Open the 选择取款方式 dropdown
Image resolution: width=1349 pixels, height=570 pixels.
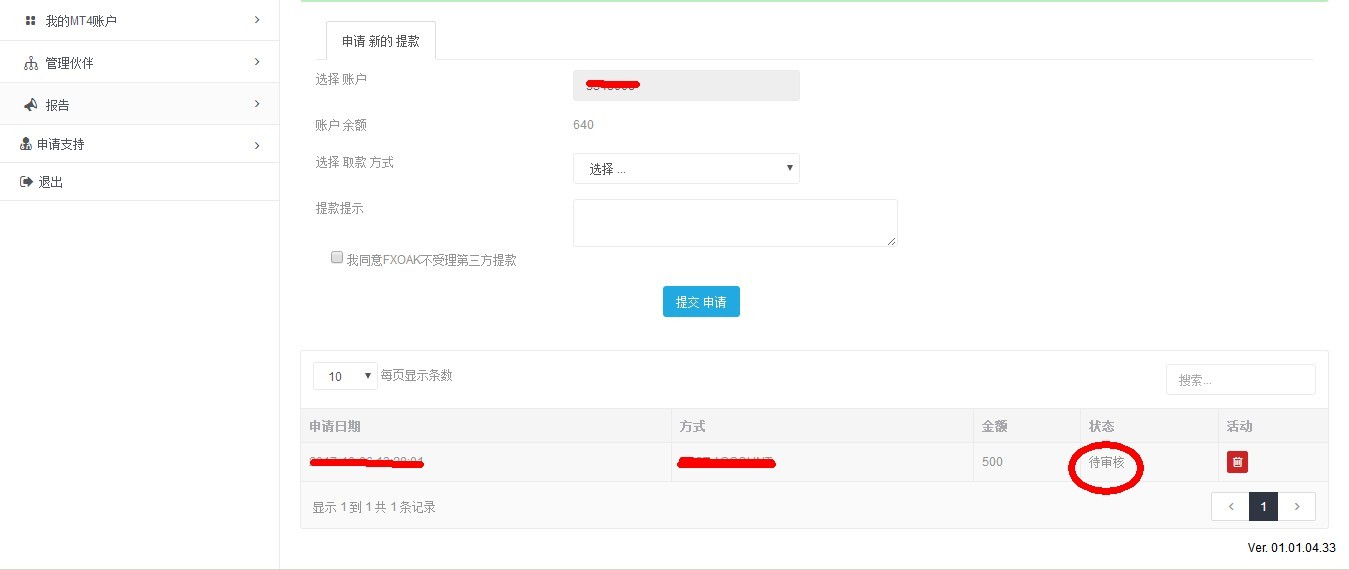coord(686,169)
